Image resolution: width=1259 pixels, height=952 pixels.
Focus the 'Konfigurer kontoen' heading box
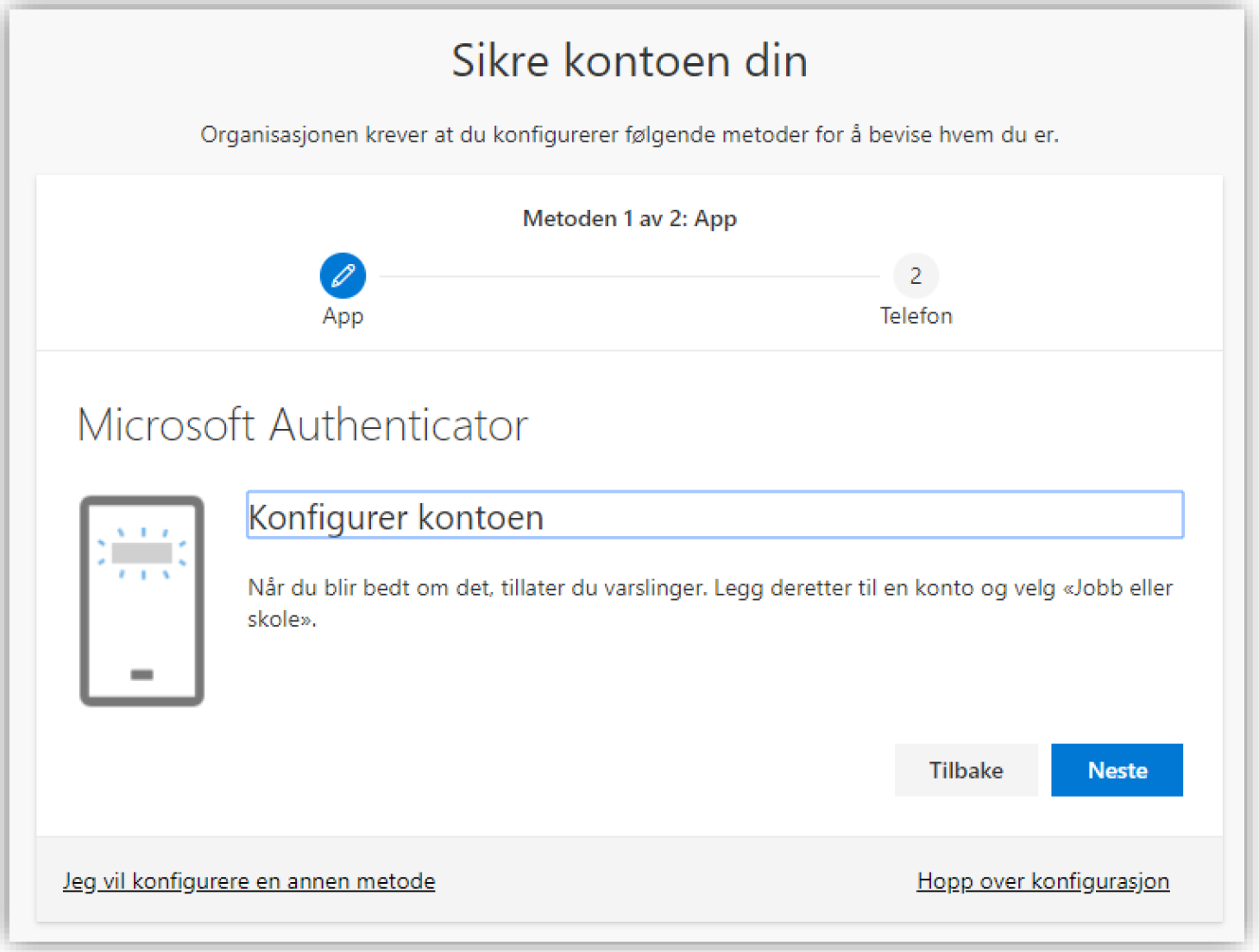click(x=714, y=515)
